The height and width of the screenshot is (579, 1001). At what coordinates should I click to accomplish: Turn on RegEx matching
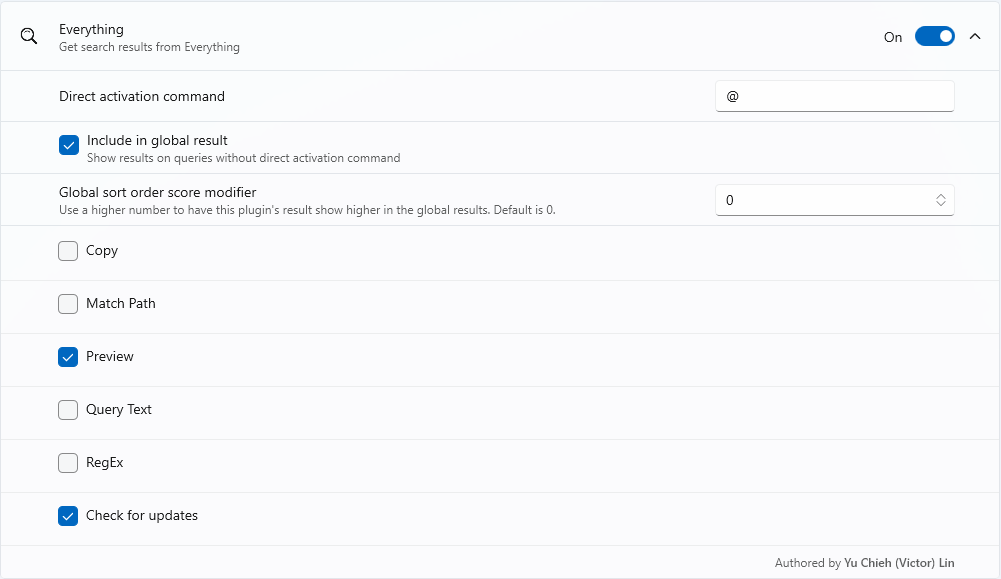[x=68, y=463]
